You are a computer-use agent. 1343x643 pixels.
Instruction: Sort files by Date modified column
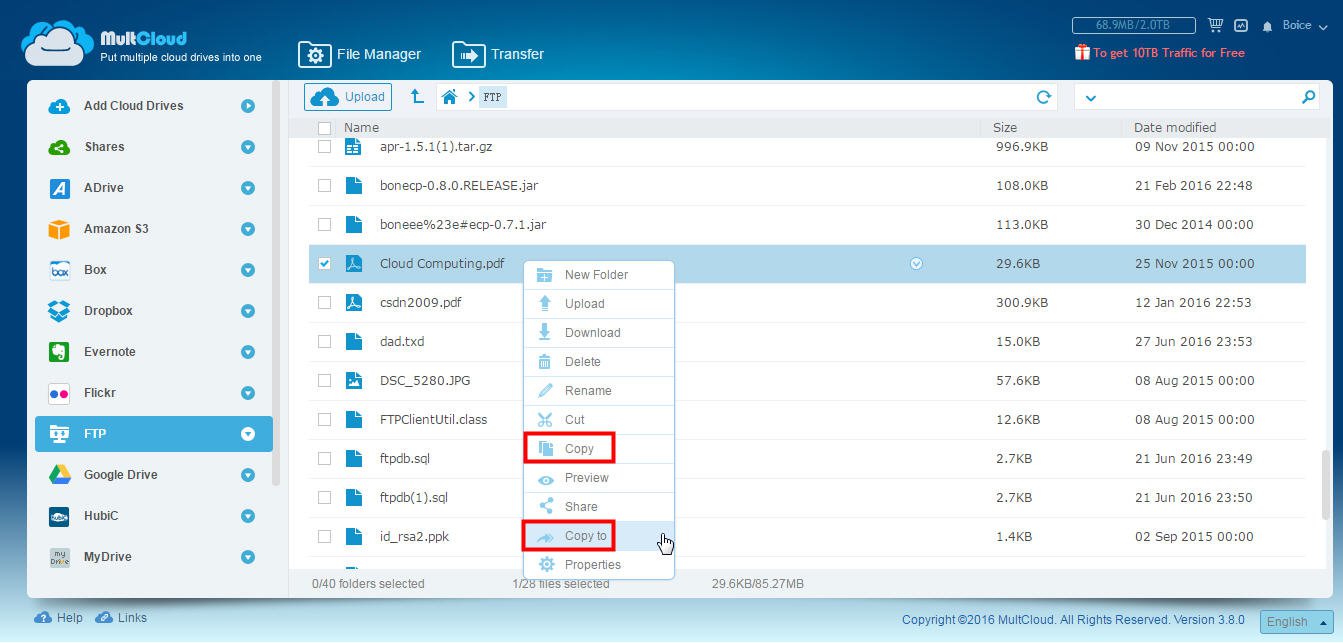tap(1175, 128)
